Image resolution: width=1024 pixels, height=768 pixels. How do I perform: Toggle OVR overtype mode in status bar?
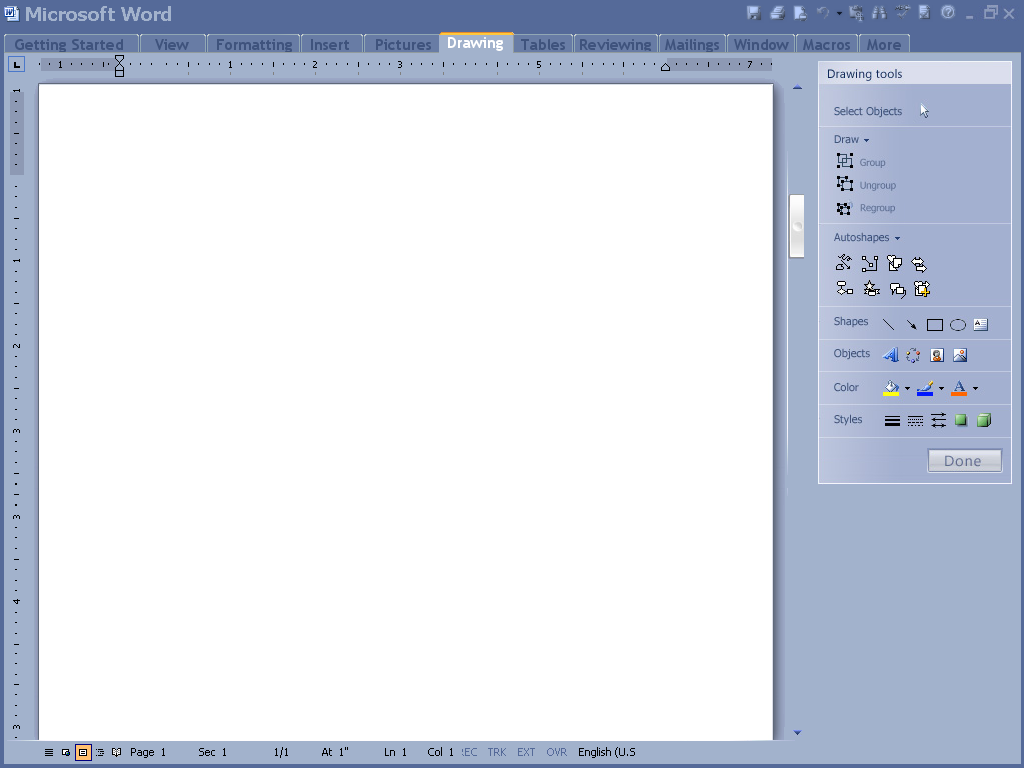coord(556,752)
